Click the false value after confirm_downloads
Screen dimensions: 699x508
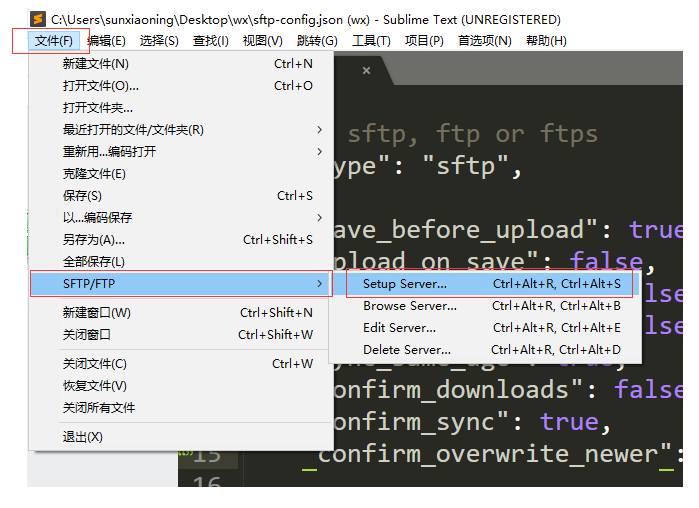coord(648,389)
